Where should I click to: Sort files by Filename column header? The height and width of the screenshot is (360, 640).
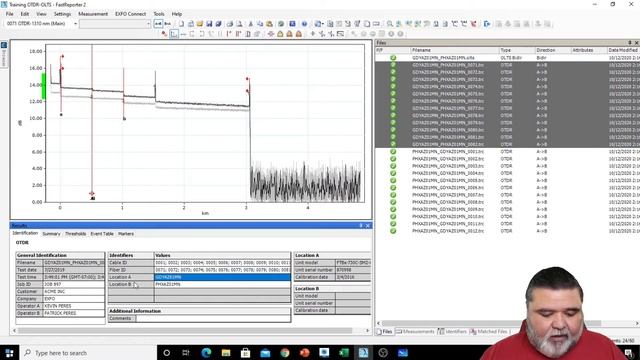(455, 50)
